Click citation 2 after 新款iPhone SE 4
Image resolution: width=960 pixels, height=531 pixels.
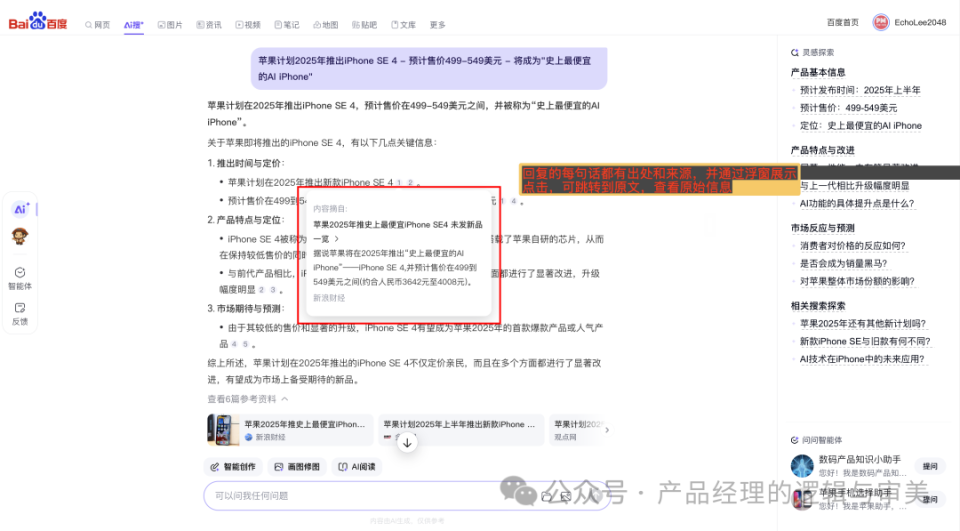tap(410, 183)
